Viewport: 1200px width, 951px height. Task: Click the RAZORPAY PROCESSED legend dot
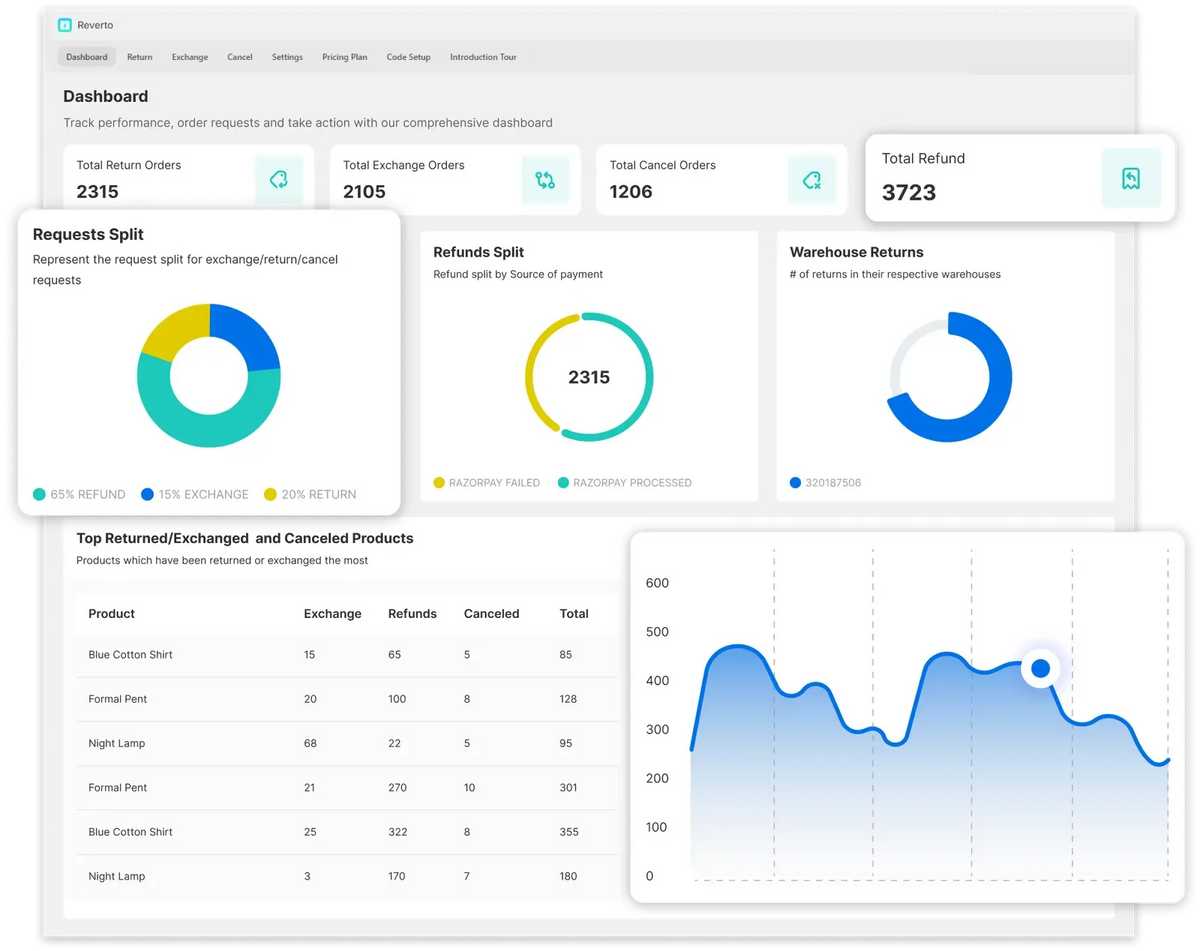coord(563,483)
